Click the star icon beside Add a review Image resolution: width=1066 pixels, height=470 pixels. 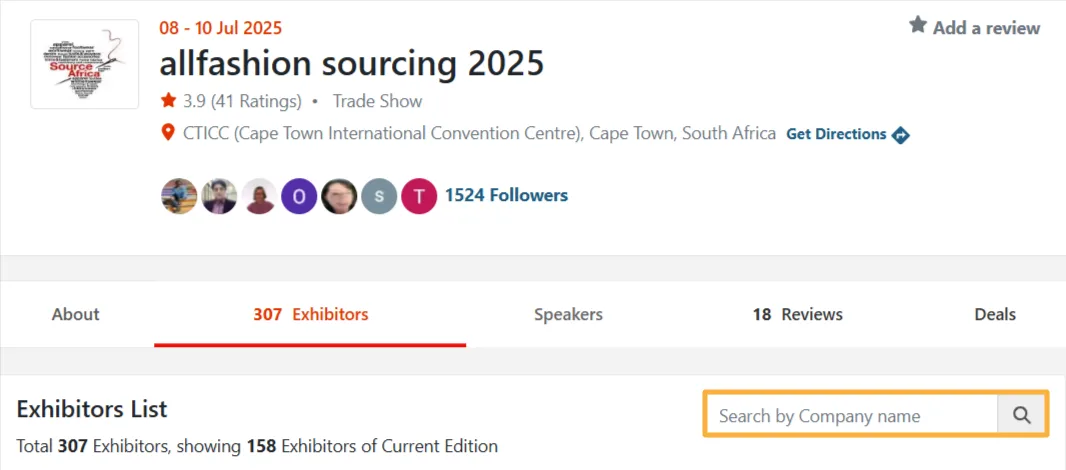[x=918, y=26]
